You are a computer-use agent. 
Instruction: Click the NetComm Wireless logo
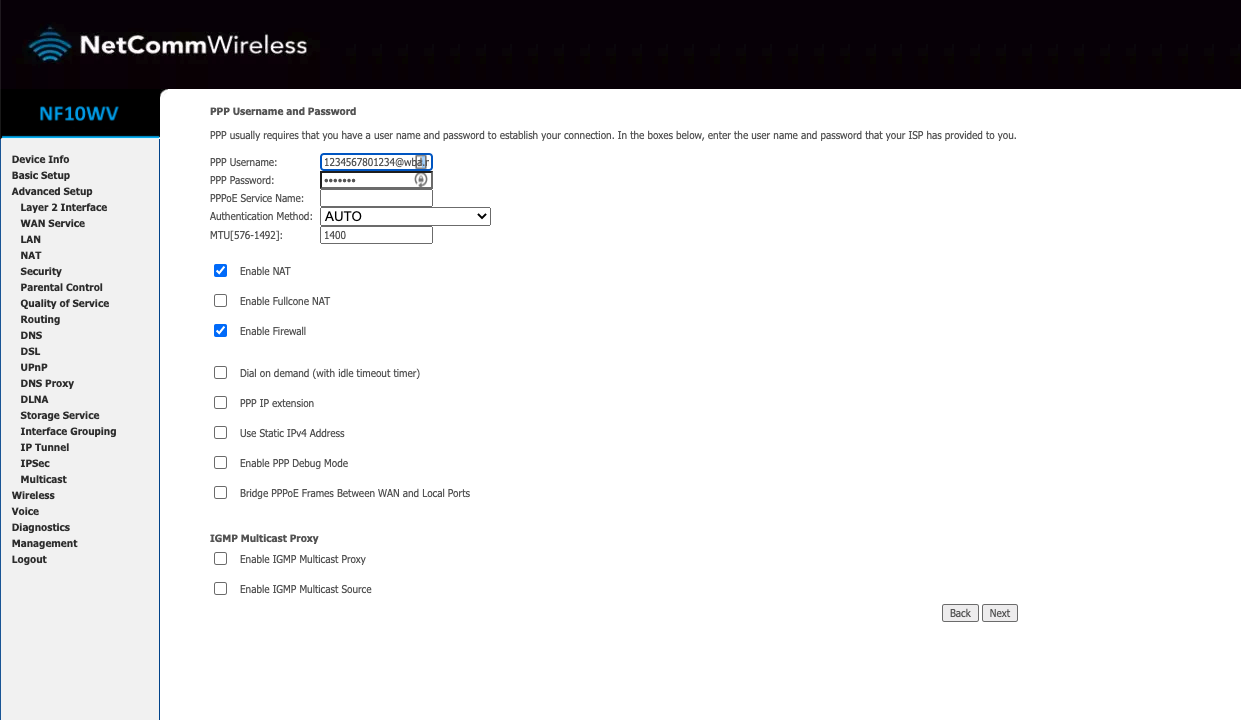click(168, 45)
